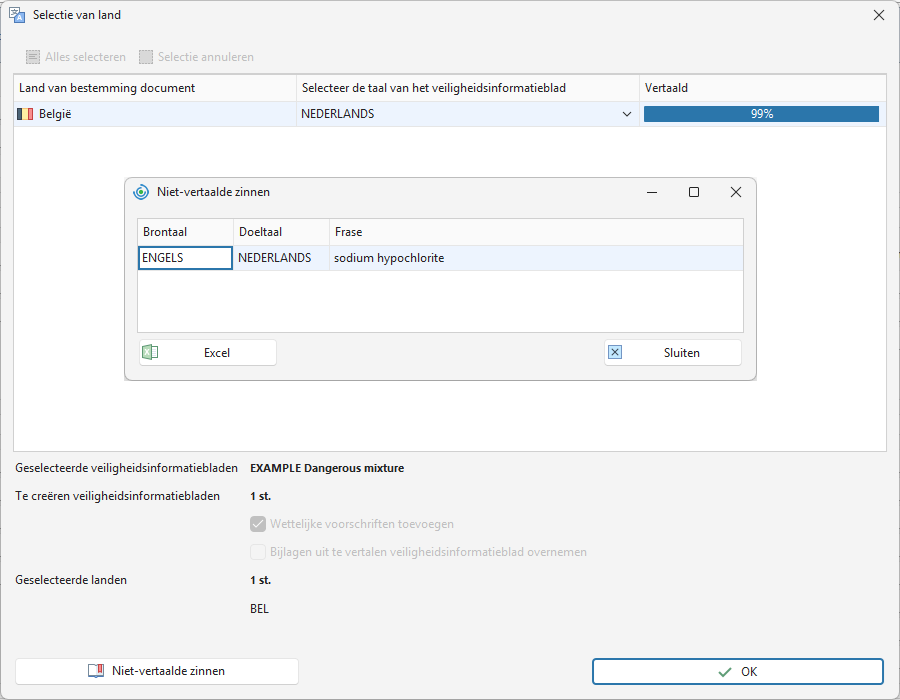Close the Niet-vertaalde zinnen dialog with X

(x=736, y=192)
